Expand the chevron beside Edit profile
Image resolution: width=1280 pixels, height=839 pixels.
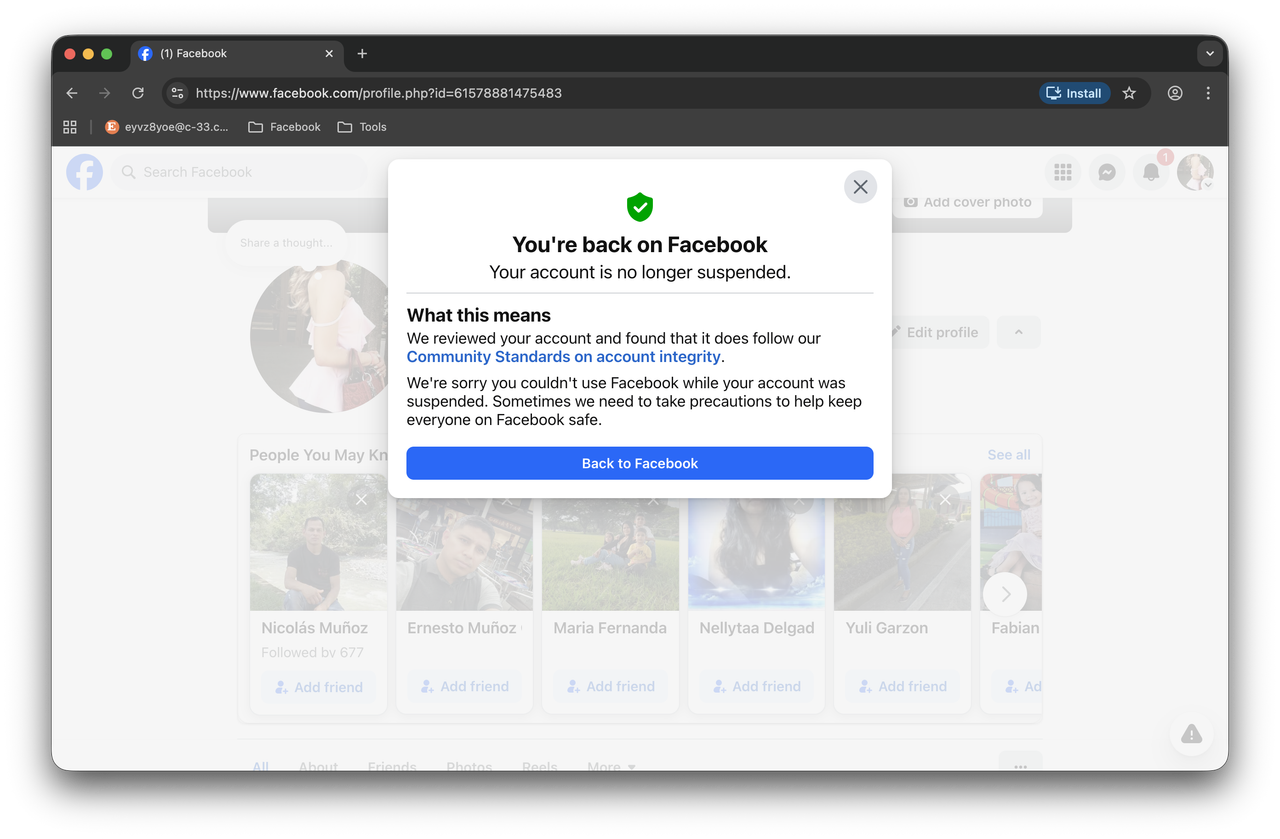[1018, 332]
